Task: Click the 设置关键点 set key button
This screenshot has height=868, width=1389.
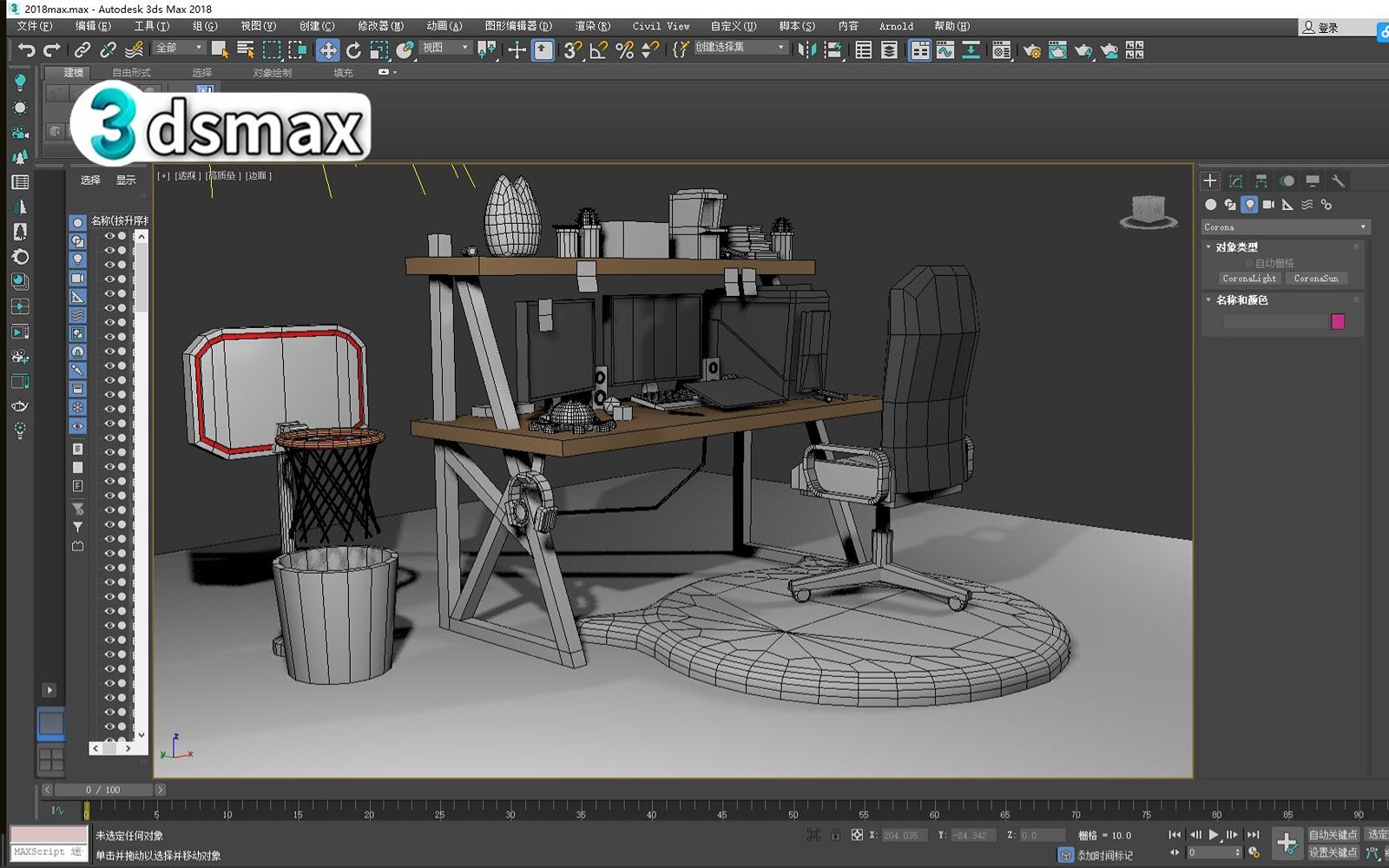Action: pos(1333,852)
